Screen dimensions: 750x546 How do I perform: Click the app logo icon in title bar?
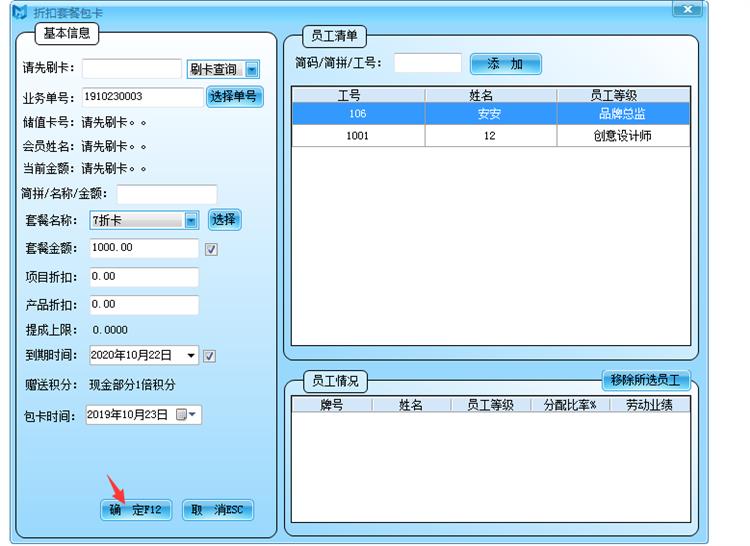click(21, 11)
